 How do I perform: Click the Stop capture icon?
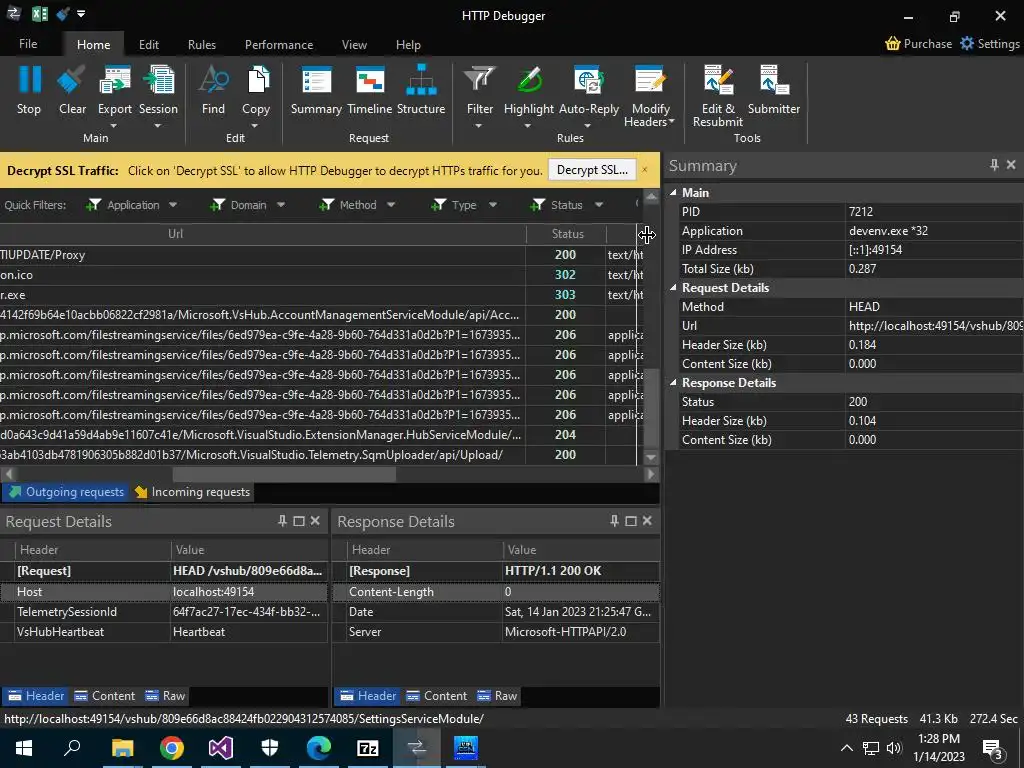(x=29, y=81)
